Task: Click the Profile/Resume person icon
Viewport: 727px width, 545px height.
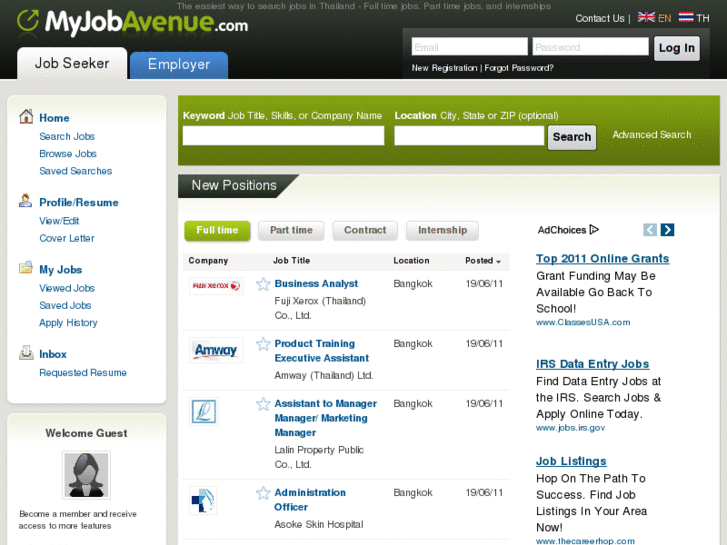Action: click(26, 201)
